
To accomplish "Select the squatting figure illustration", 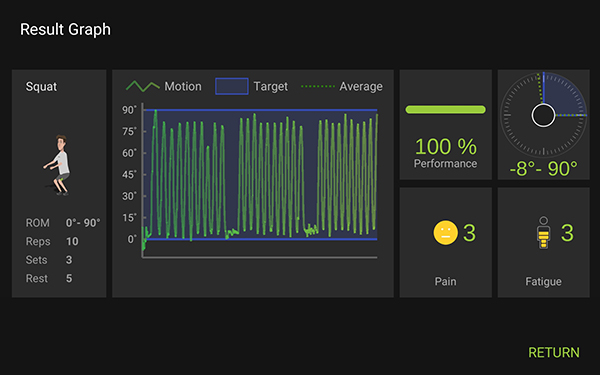I will pos(57,165).
